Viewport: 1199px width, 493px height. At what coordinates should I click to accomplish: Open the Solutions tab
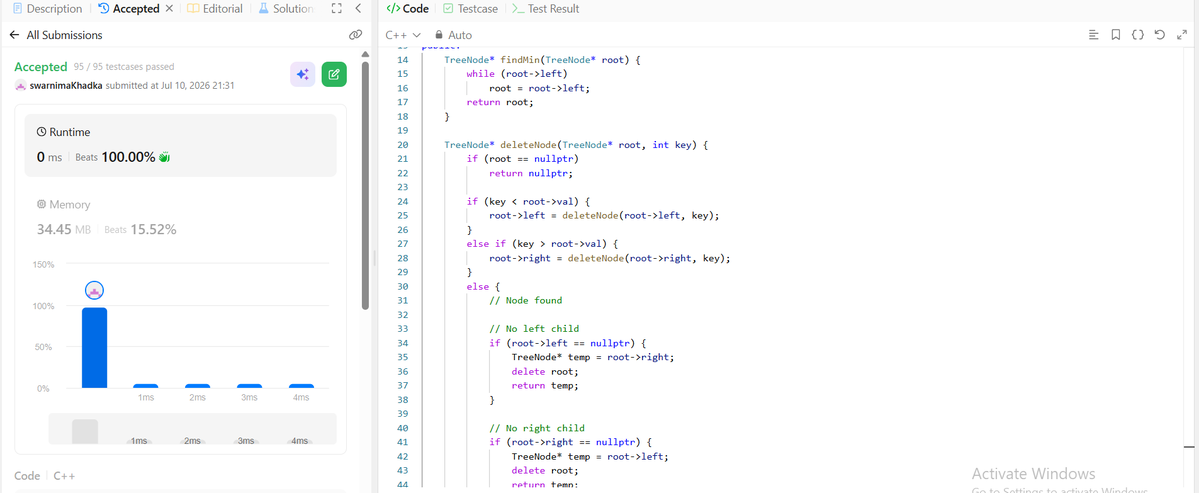pyautogui.click(x=286, y=8)
